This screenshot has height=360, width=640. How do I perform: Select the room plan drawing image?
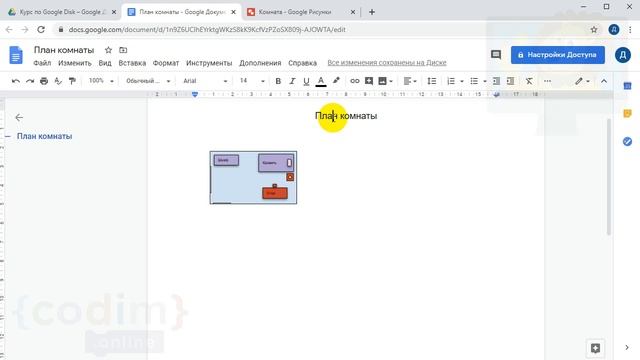[x=253, y=178]
